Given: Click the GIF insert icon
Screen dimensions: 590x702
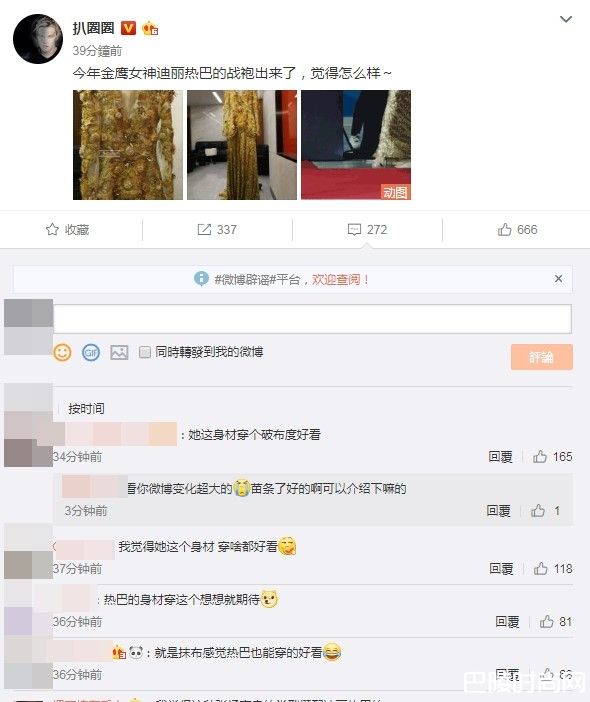Looking at the screenshot, I should 91,352.
